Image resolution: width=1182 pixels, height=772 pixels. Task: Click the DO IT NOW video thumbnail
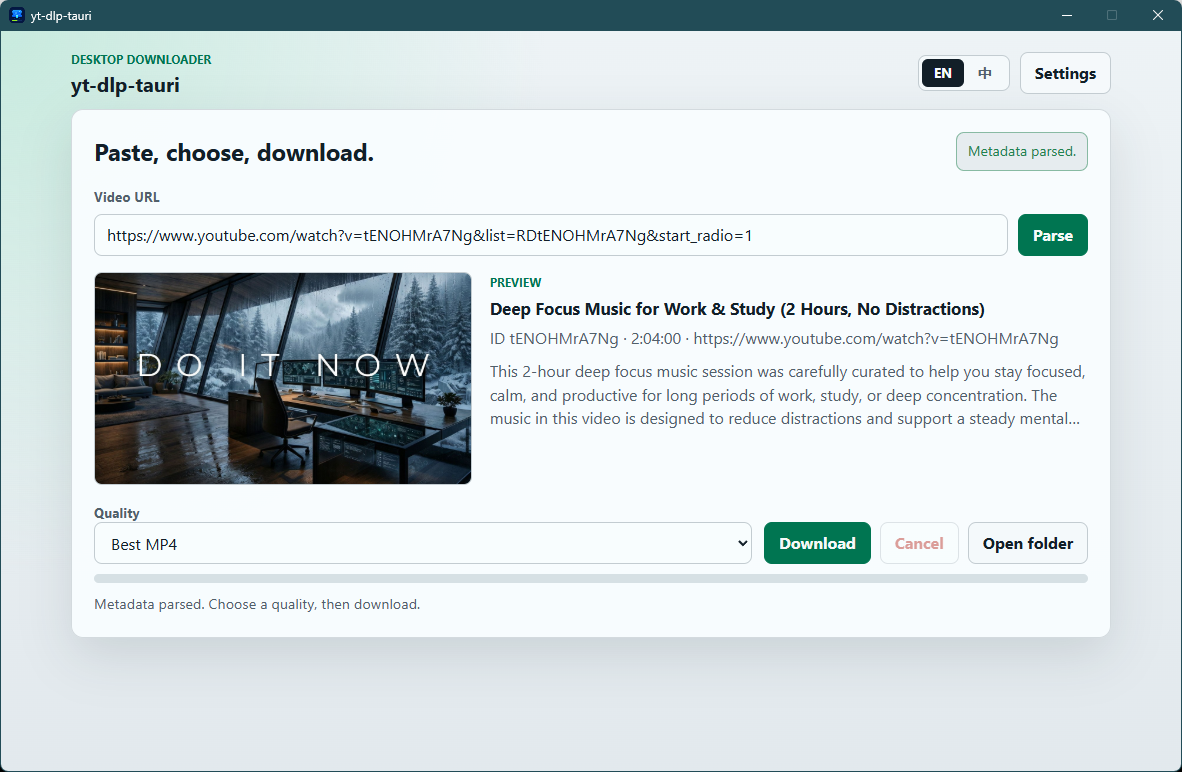click(283, 378)
